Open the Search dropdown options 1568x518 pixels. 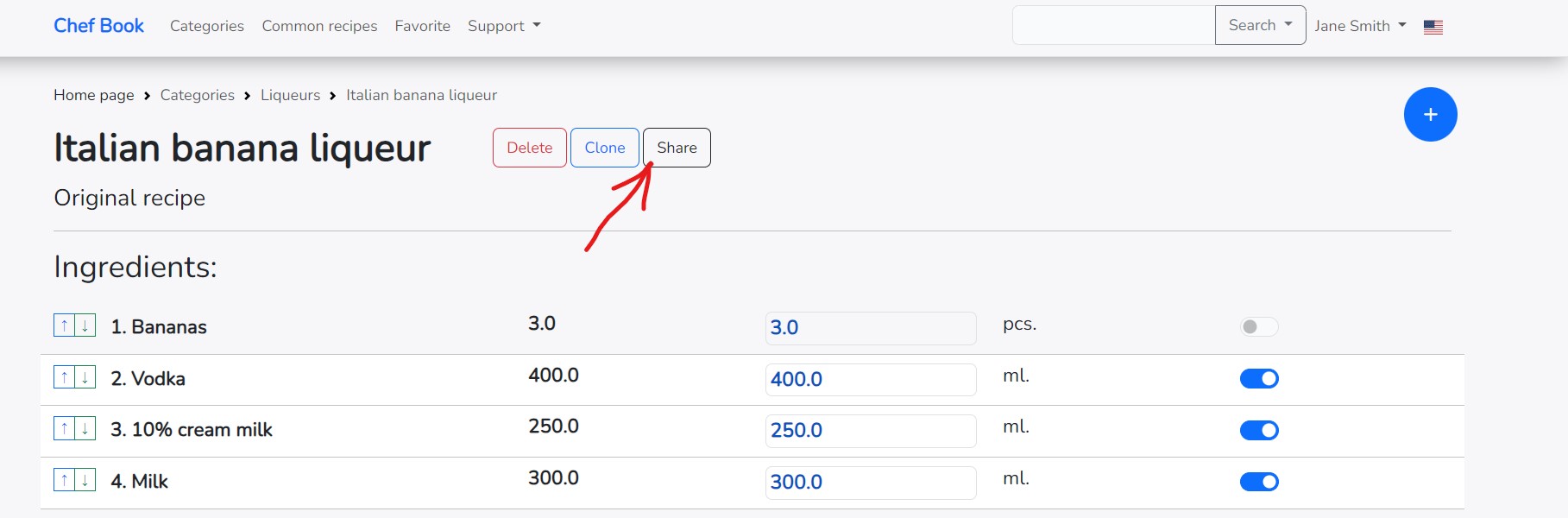pos(1260,25)
